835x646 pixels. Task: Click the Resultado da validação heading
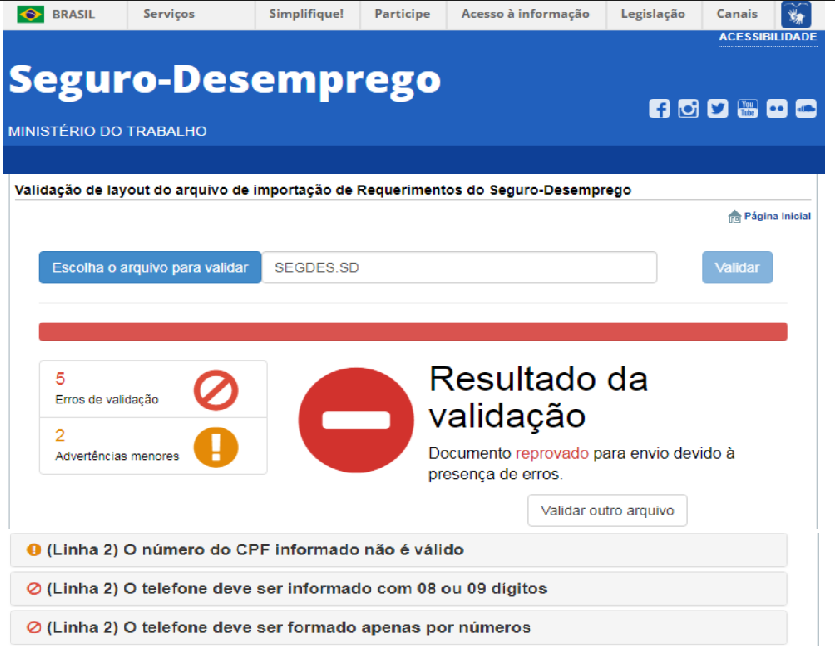point(538,397)
